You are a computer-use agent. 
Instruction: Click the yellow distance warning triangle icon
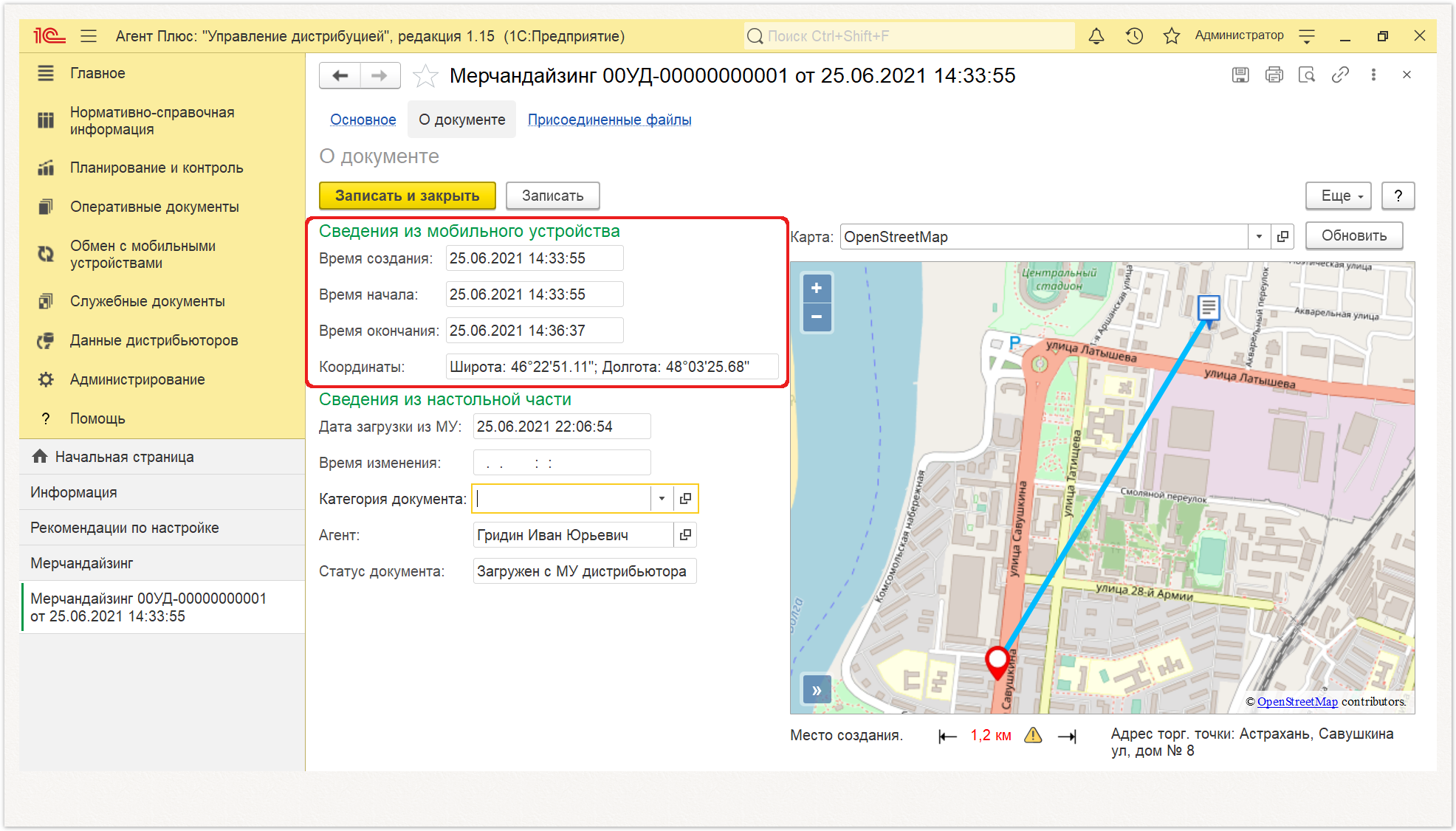(1033, 735)
